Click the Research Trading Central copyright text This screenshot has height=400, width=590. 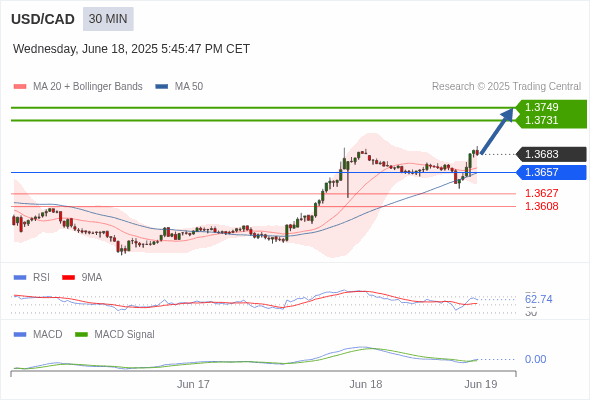point(506,87)
